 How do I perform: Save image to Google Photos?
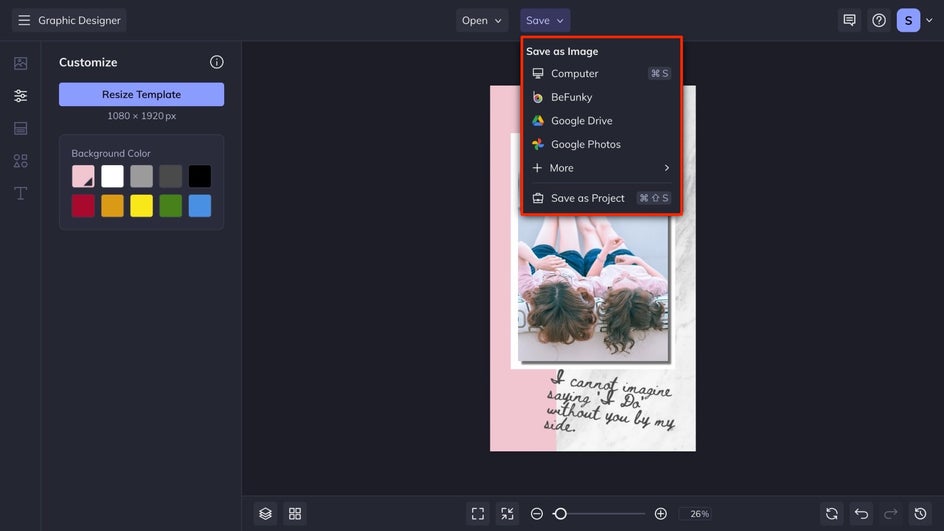tap(601, 144)
